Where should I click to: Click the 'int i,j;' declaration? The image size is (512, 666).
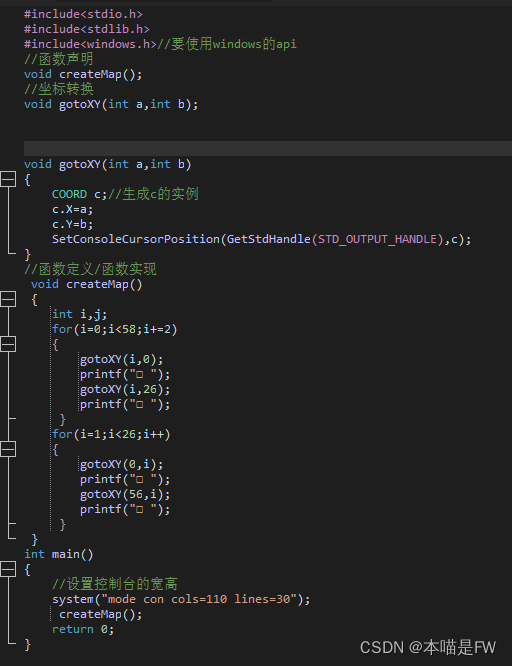79,314
